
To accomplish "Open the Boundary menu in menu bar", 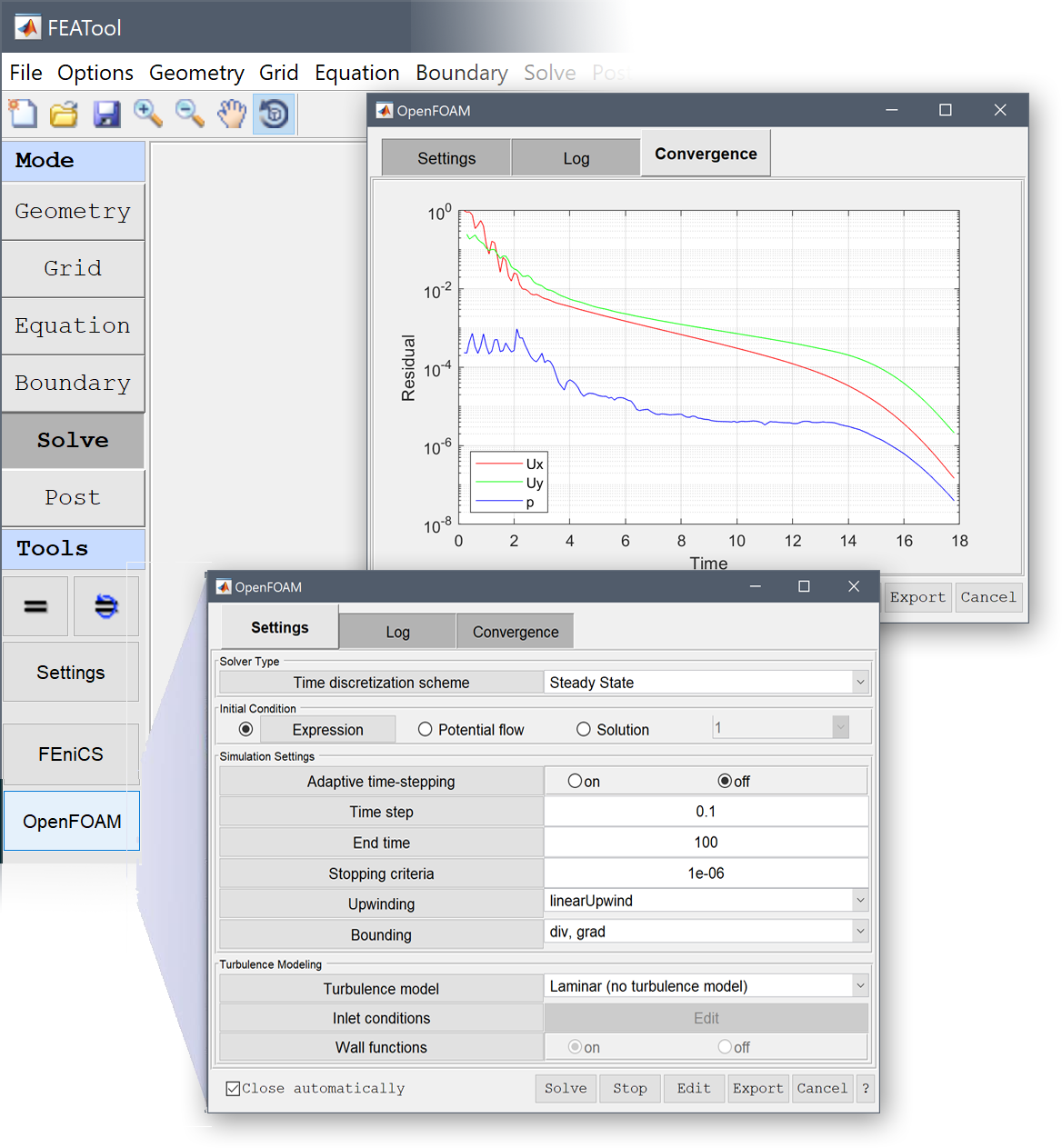I will (462, 73).
